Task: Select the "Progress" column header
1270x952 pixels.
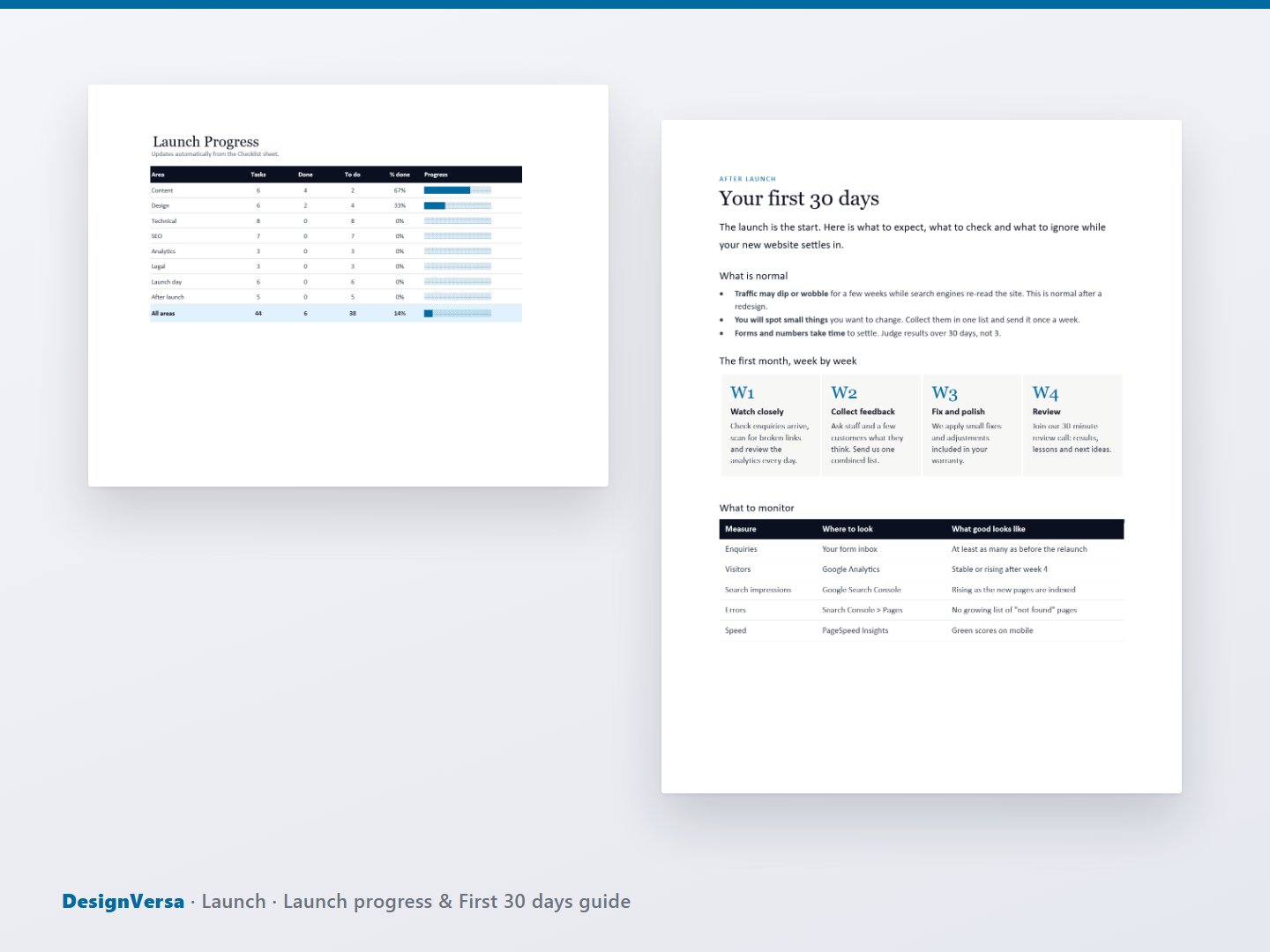Action: click(436, 175)
